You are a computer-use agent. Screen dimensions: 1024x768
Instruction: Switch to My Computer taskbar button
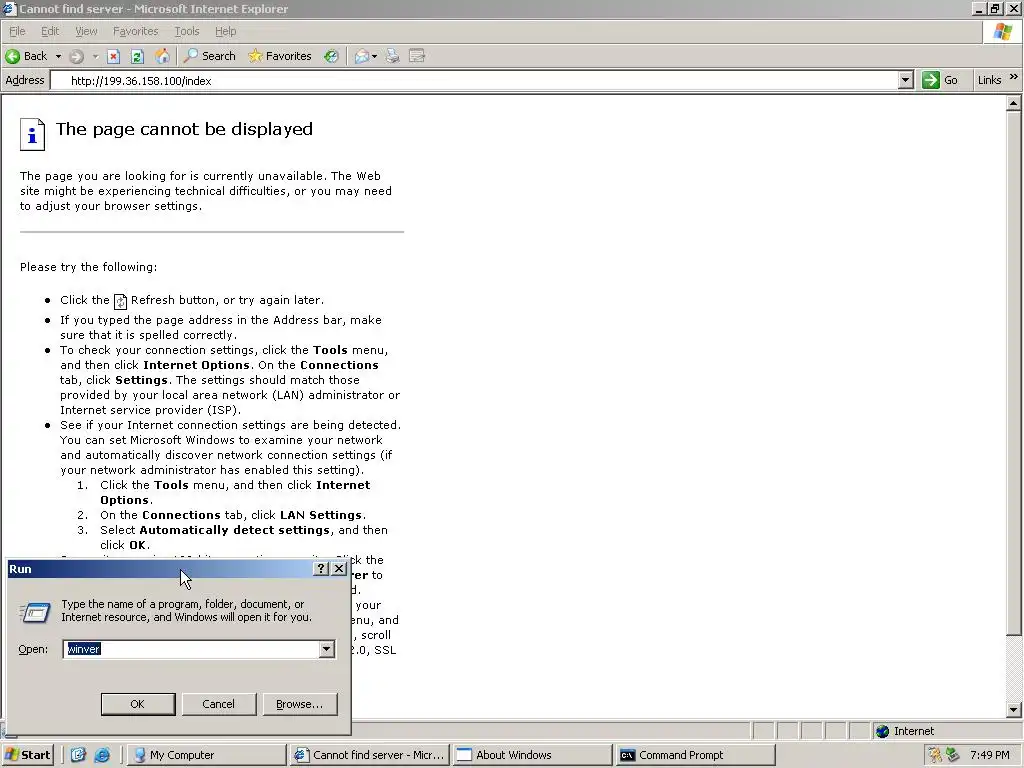(x=205, y=755)
